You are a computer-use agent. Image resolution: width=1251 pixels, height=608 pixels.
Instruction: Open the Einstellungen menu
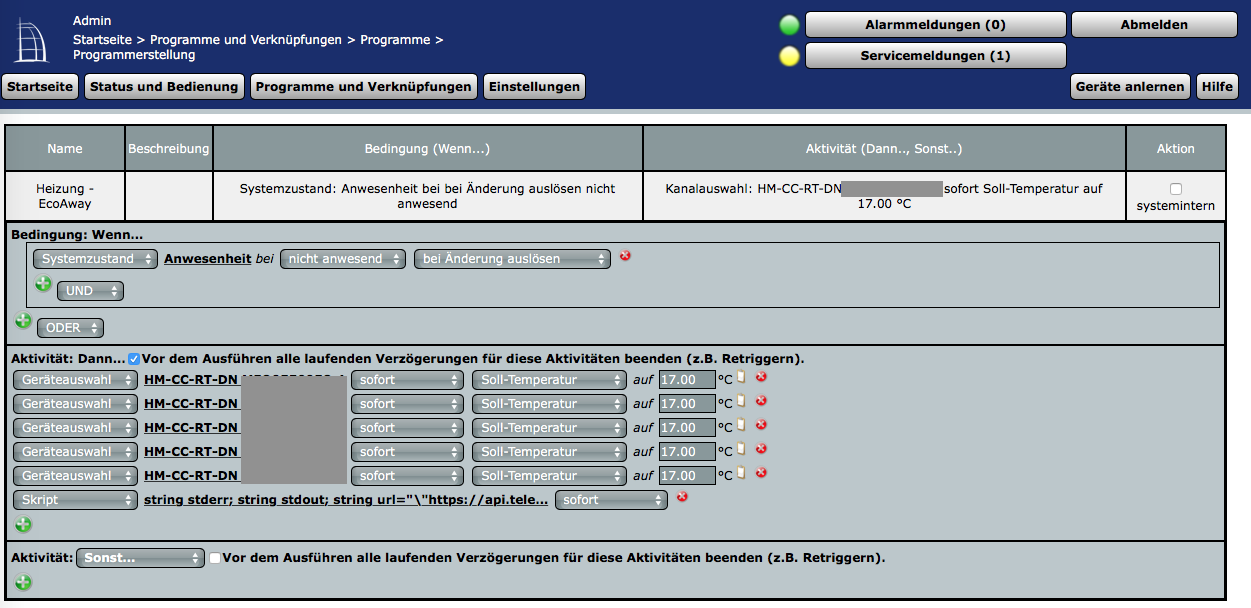(x=534, y=87)
